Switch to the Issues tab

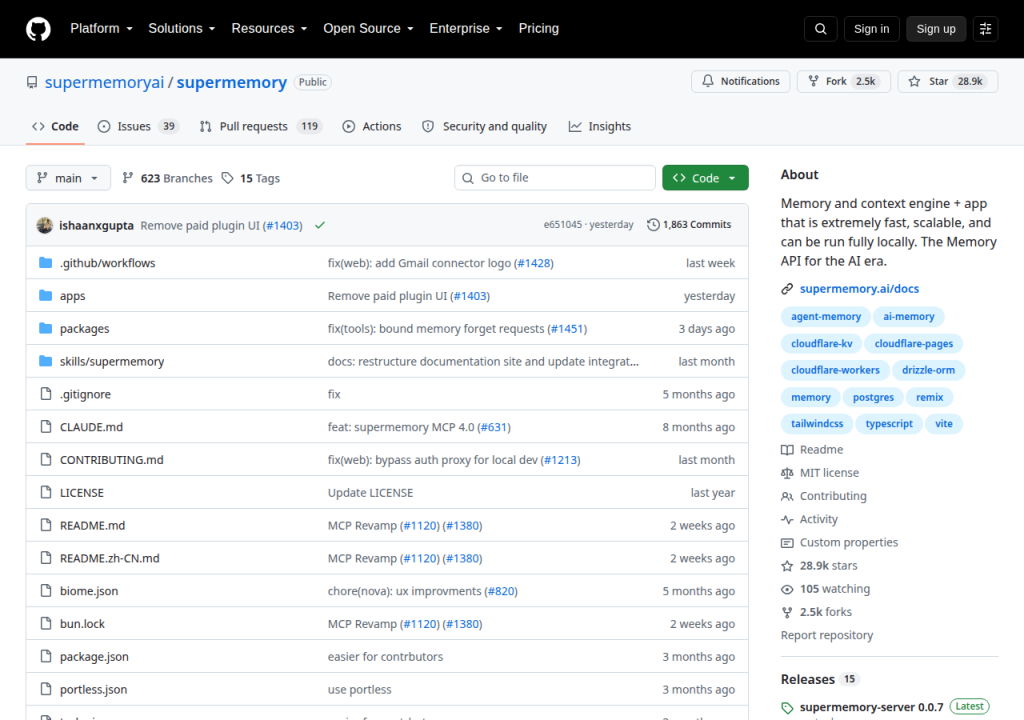(x=138, y=127)
